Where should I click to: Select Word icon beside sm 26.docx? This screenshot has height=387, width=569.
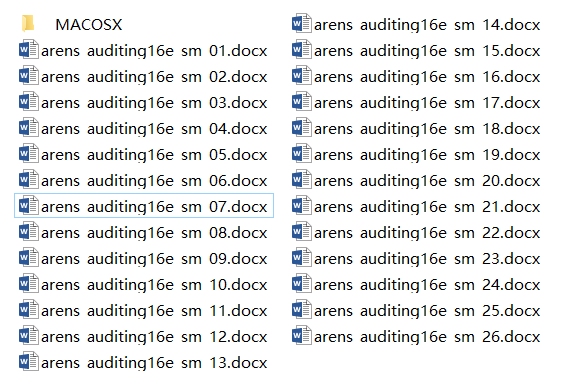(302, 336)
